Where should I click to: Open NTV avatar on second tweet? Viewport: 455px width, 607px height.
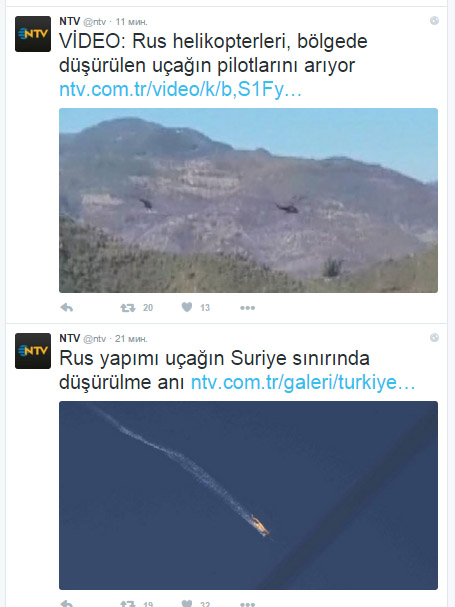(33, 351)
